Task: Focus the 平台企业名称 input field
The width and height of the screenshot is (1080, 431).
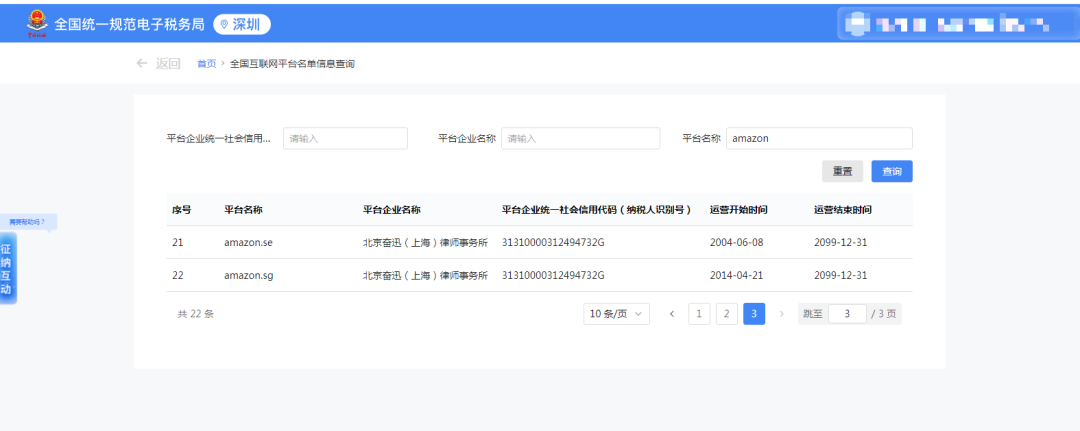Action: (x=580, y=138)
